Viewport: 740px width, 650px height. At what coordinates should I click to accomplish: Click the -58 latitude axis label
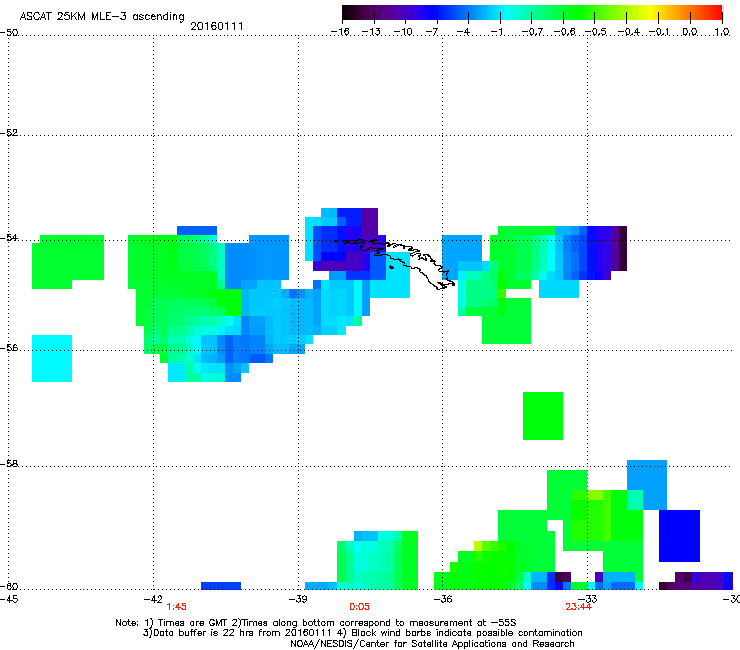point(9,464)
